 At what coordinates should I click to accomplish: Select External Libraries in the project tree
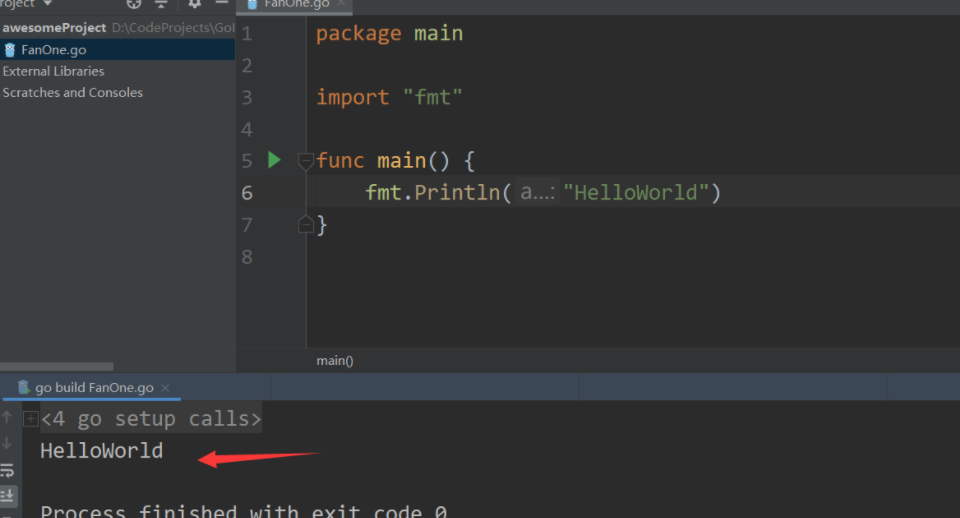pyautogui.click(x=53, y=71)
